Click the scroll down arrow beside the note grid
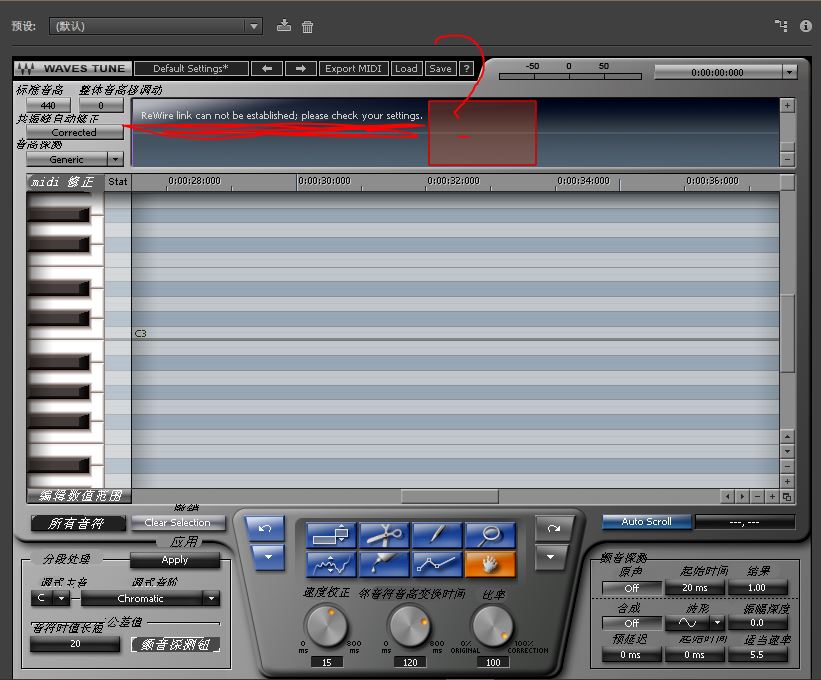821x680 pixels. coord(787,451)
